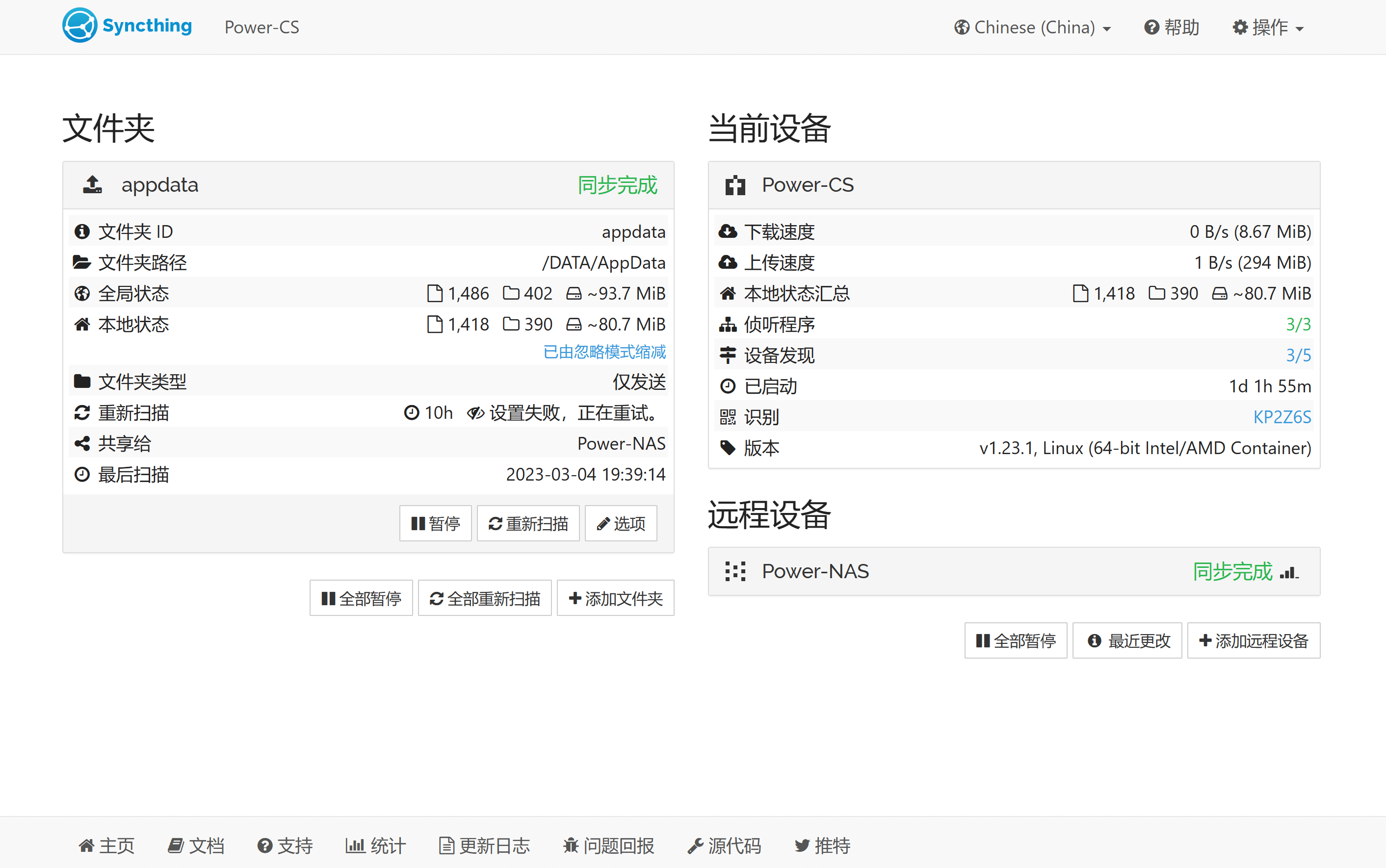The height and width of the screenshot is (868, 1386).
Task: Click the uptime clock icon
Action: point(728,386)
